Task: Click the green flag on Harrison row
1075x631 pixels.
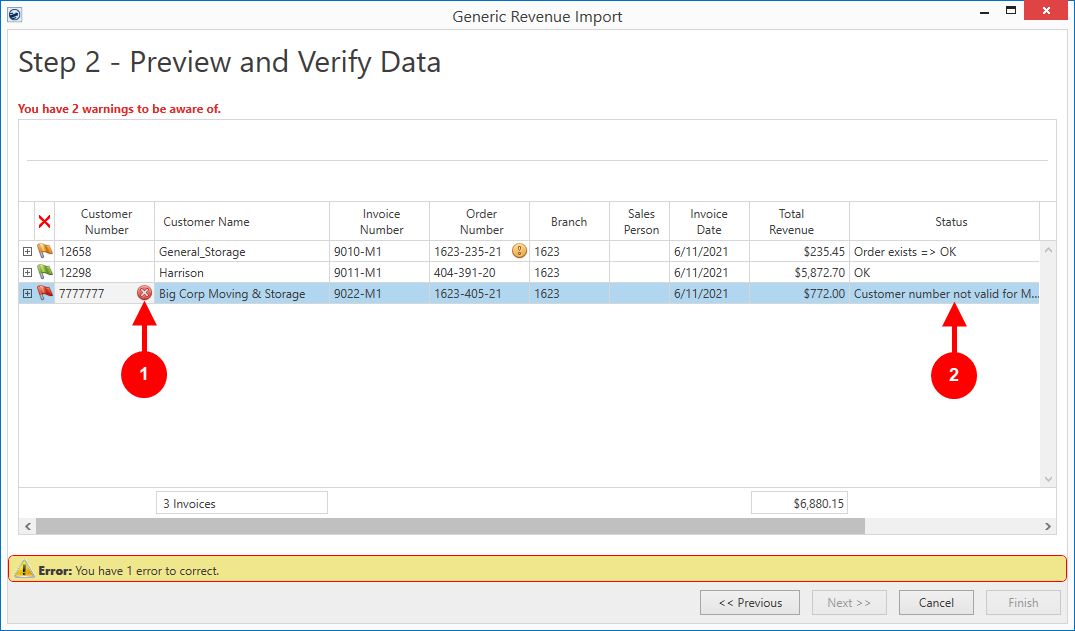Action: click(45, 272)
